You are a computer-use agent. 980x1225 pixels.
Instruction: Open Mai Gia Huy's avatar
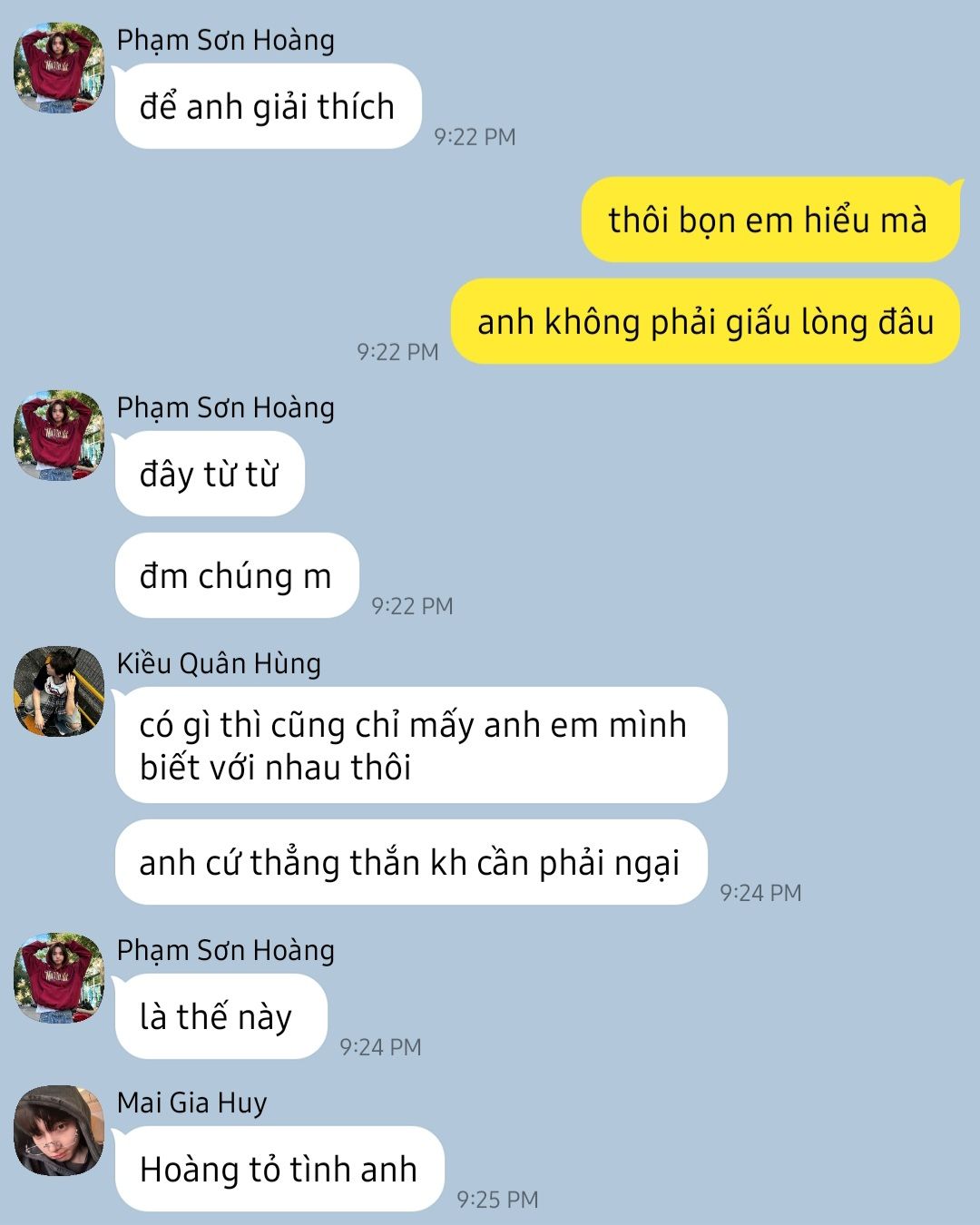point(59,1131)
